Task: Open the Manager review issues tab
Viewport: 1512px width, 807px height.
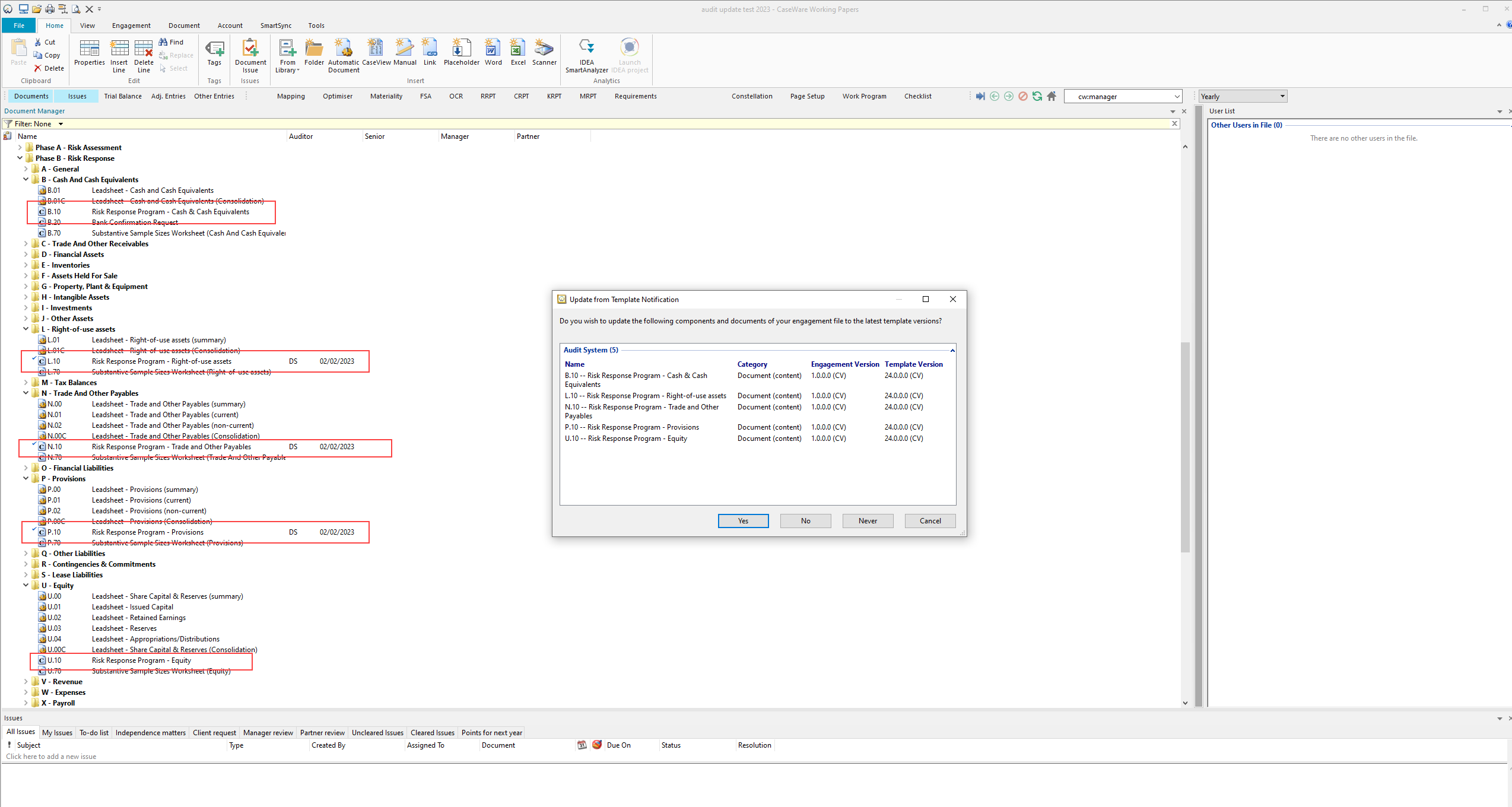Action: (268, 733)
